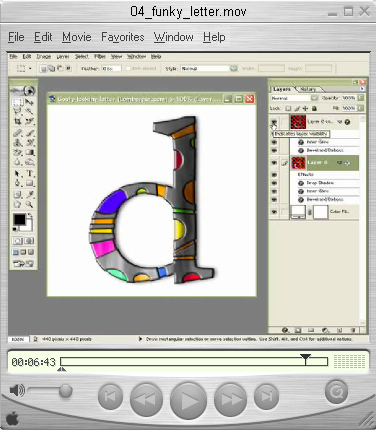Toggle visibility eye of top Layer 0 copy
Viewport: 376px width, 430px height.
coord(274,122)
